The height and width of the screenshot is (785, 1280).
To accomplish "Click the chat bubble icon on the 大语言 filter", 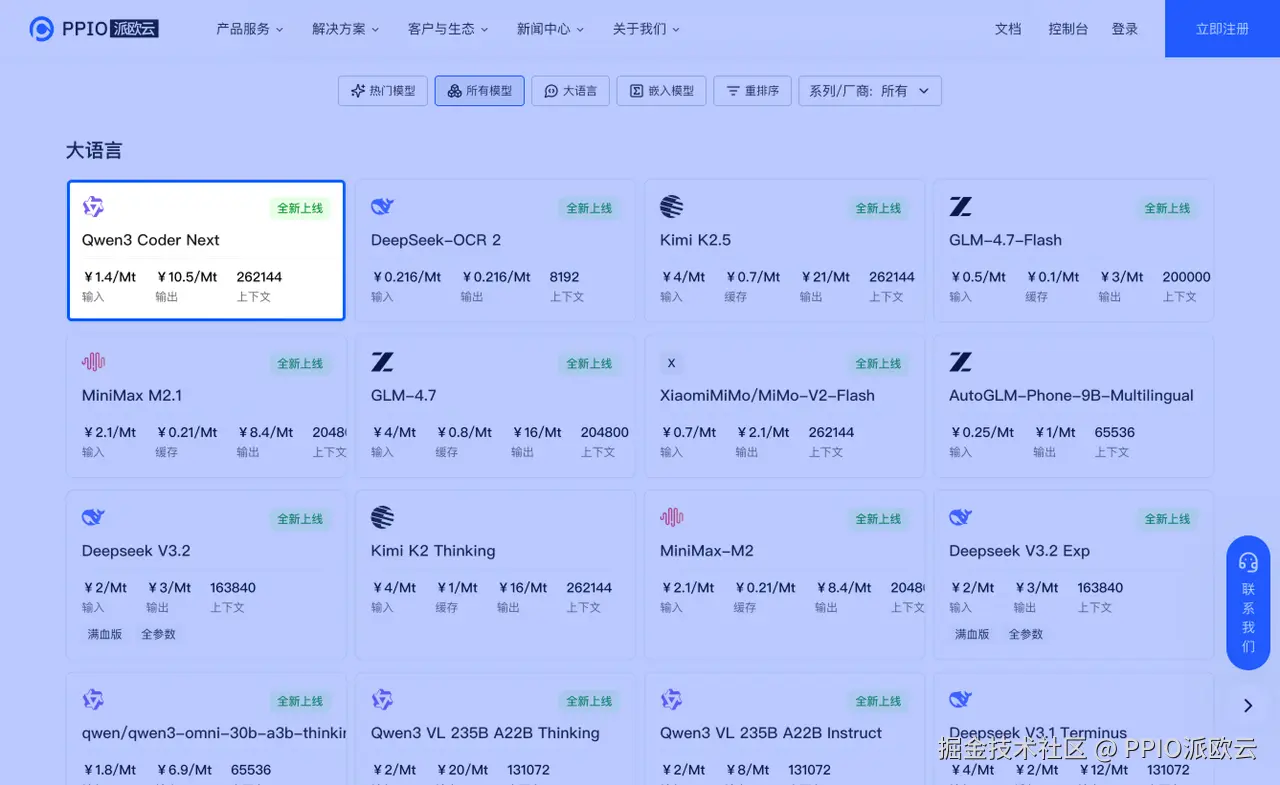I will click(550, 91).
